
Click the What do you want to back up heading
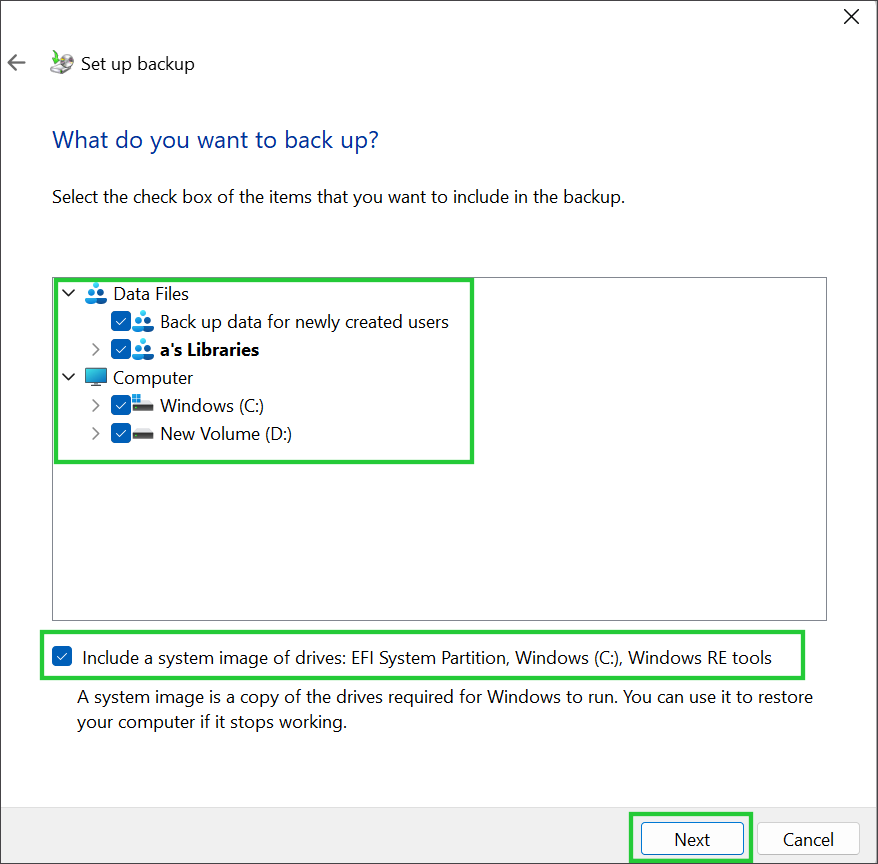(216, 140)
